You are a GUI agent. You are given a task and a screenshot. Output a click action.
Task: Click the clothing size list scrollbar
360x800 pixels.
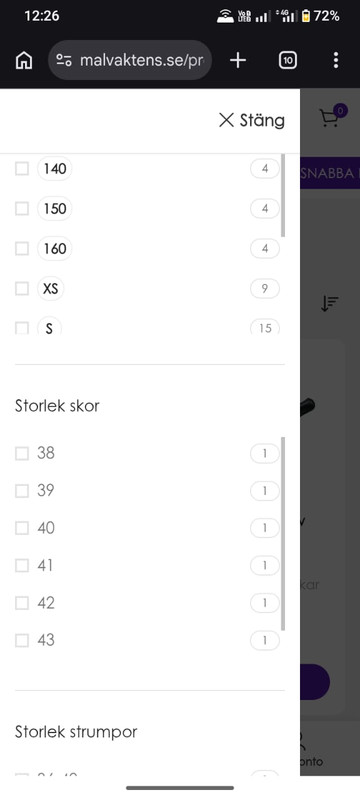[283, 195]
